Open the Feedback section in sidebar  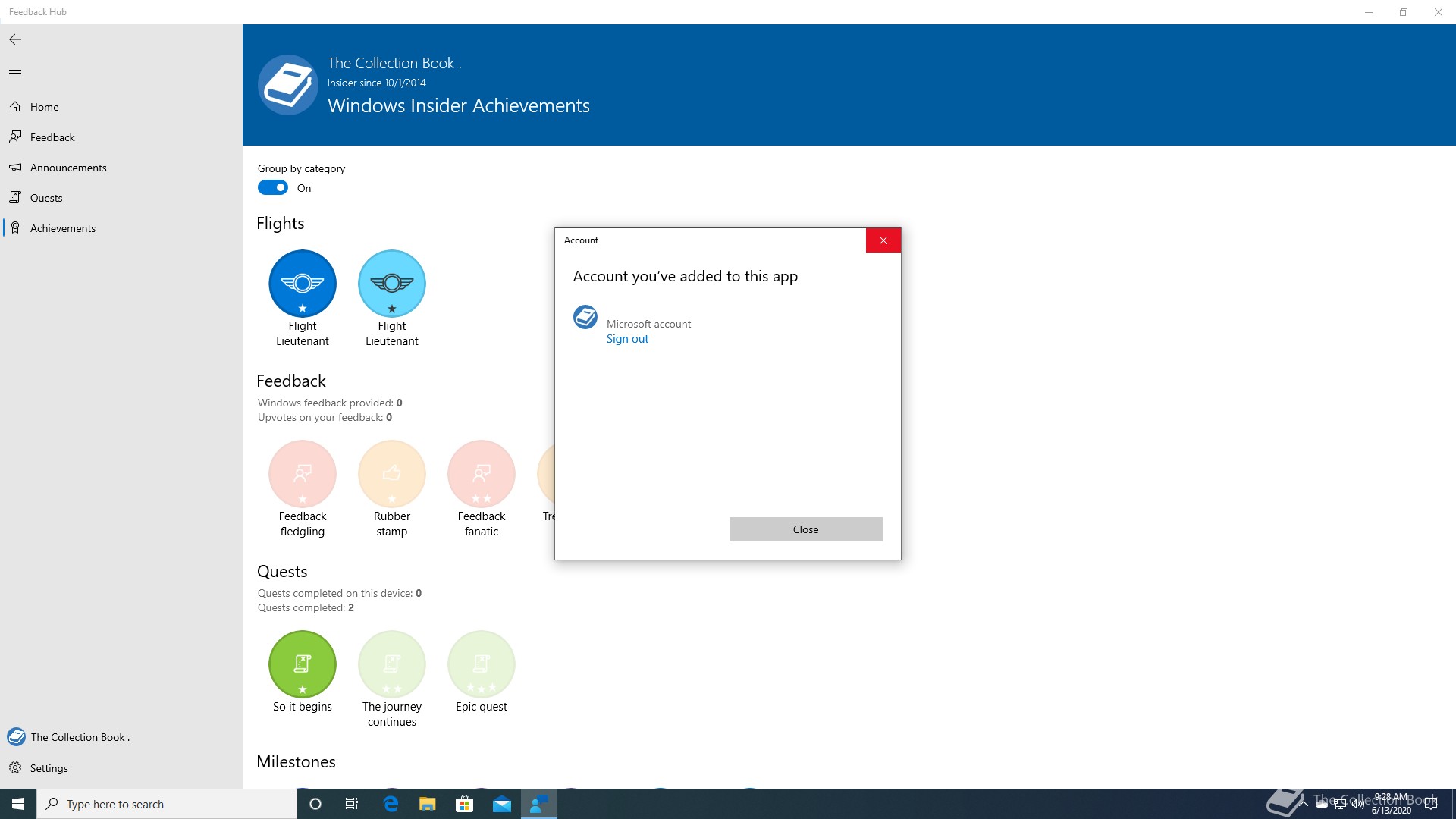(x=121, y=137)
